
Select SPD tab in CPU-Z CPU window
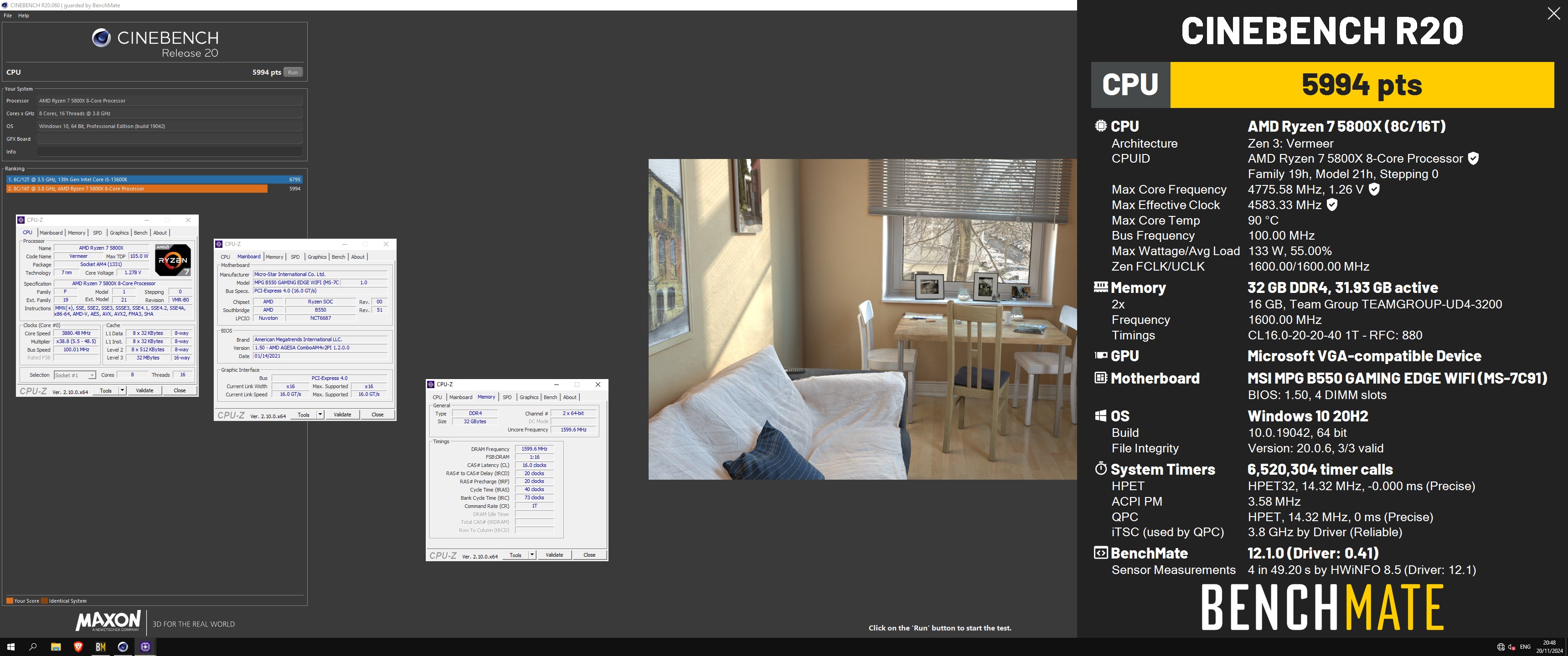pyautogui.click(x=98, y=232)
